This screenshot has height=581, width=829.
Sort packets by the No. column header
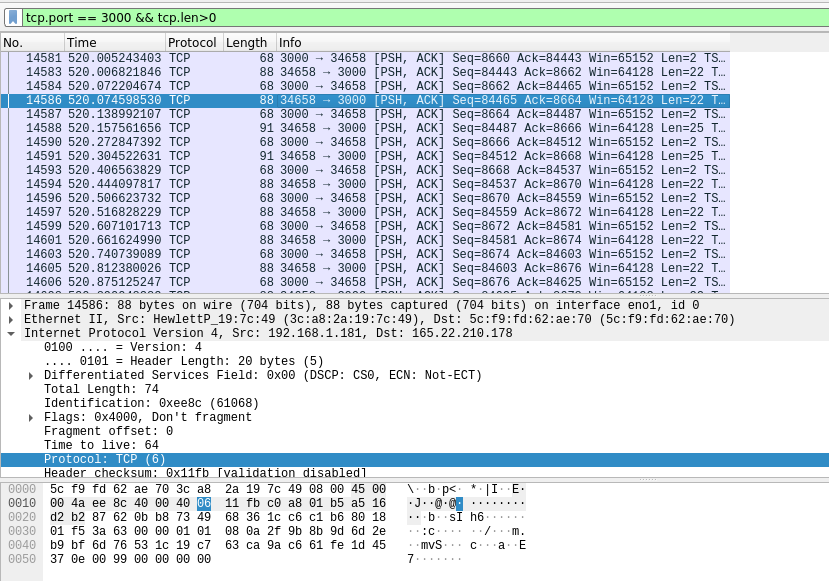32,43
